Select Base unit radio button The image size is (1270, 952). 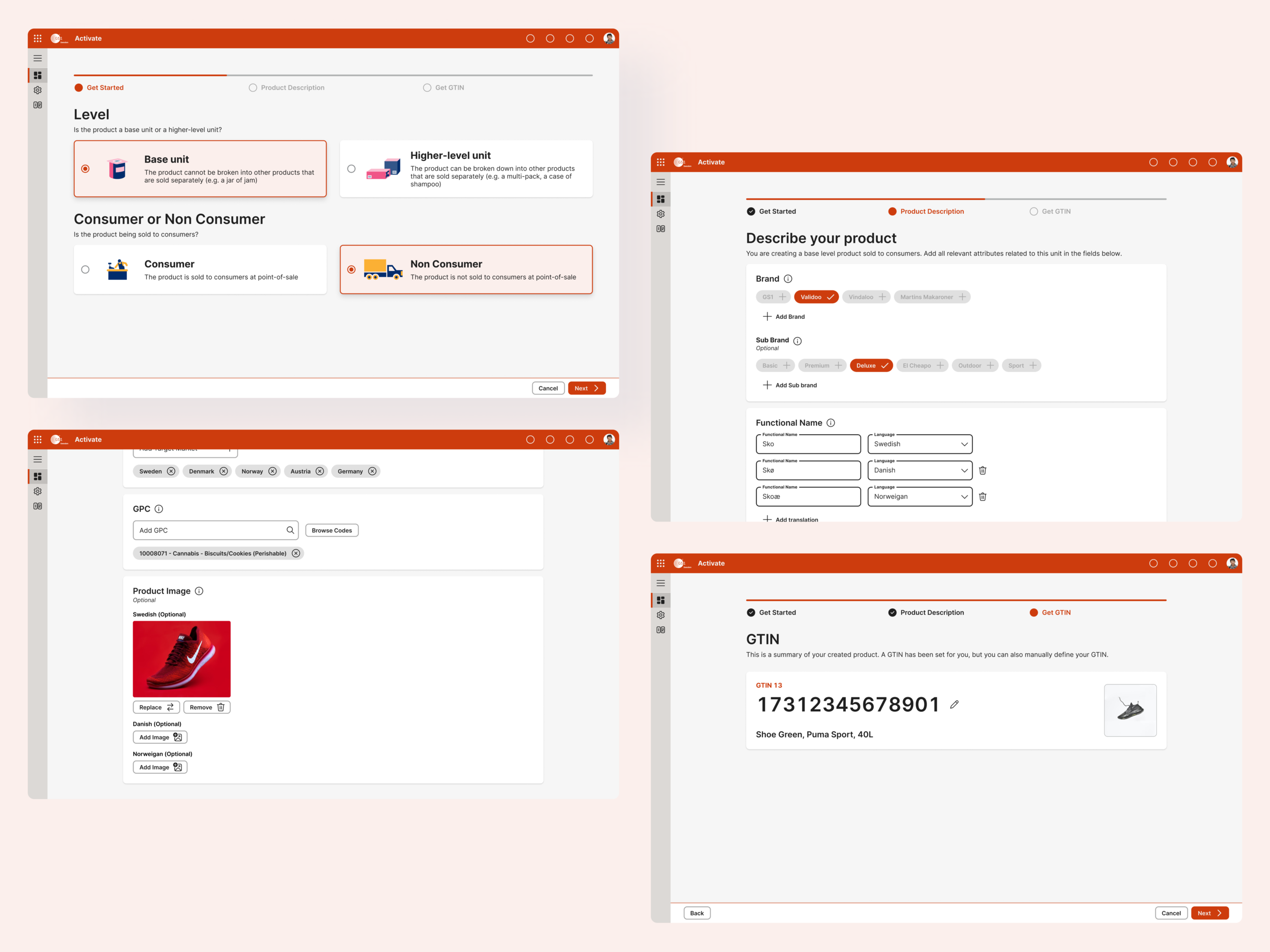point(85,169)
